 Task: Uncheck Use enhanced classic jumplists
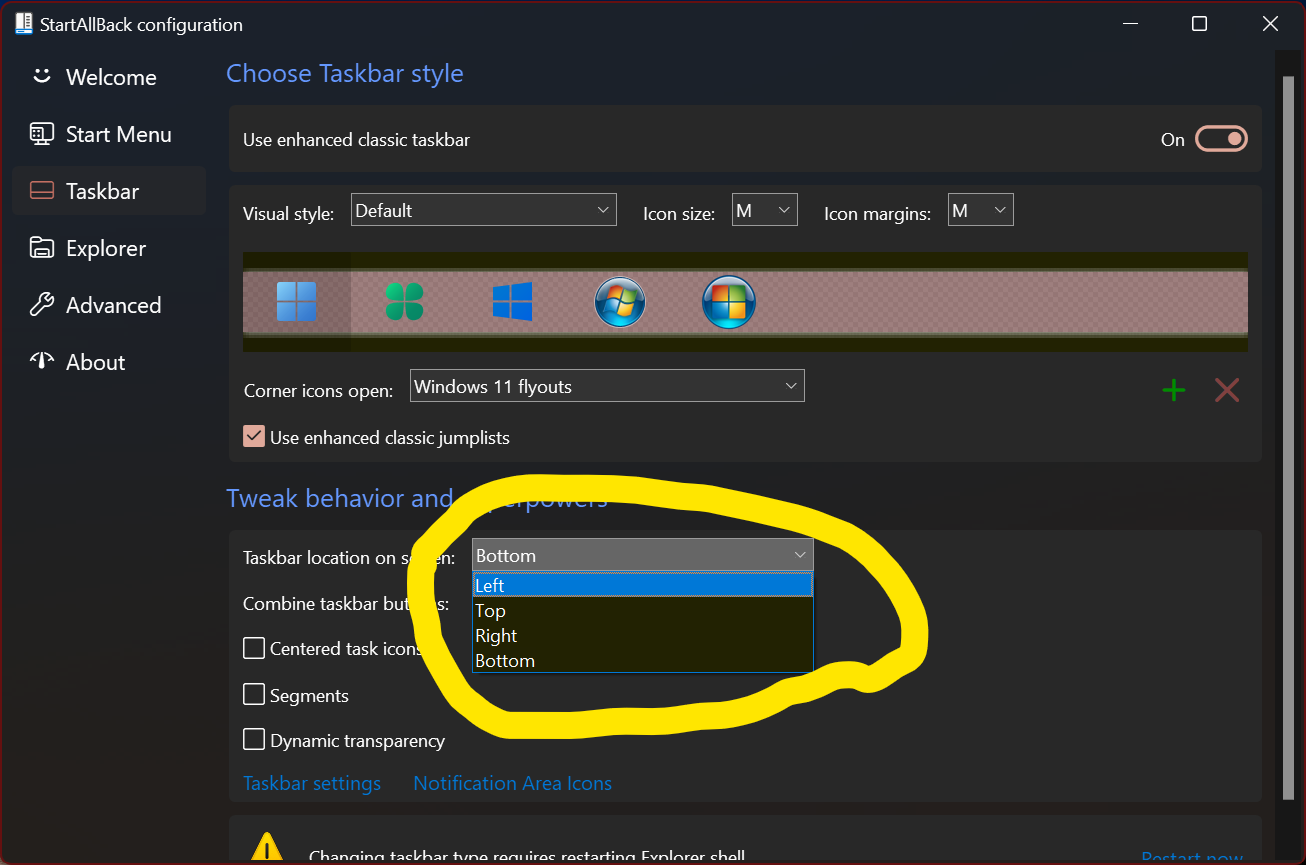coord(254,437)
